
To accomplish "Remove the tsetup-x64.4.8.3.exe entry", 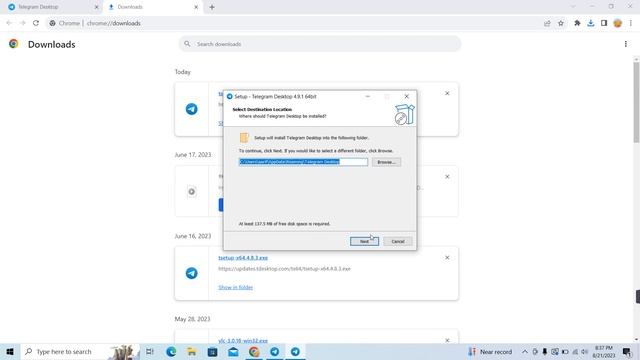I will point(447,258).
